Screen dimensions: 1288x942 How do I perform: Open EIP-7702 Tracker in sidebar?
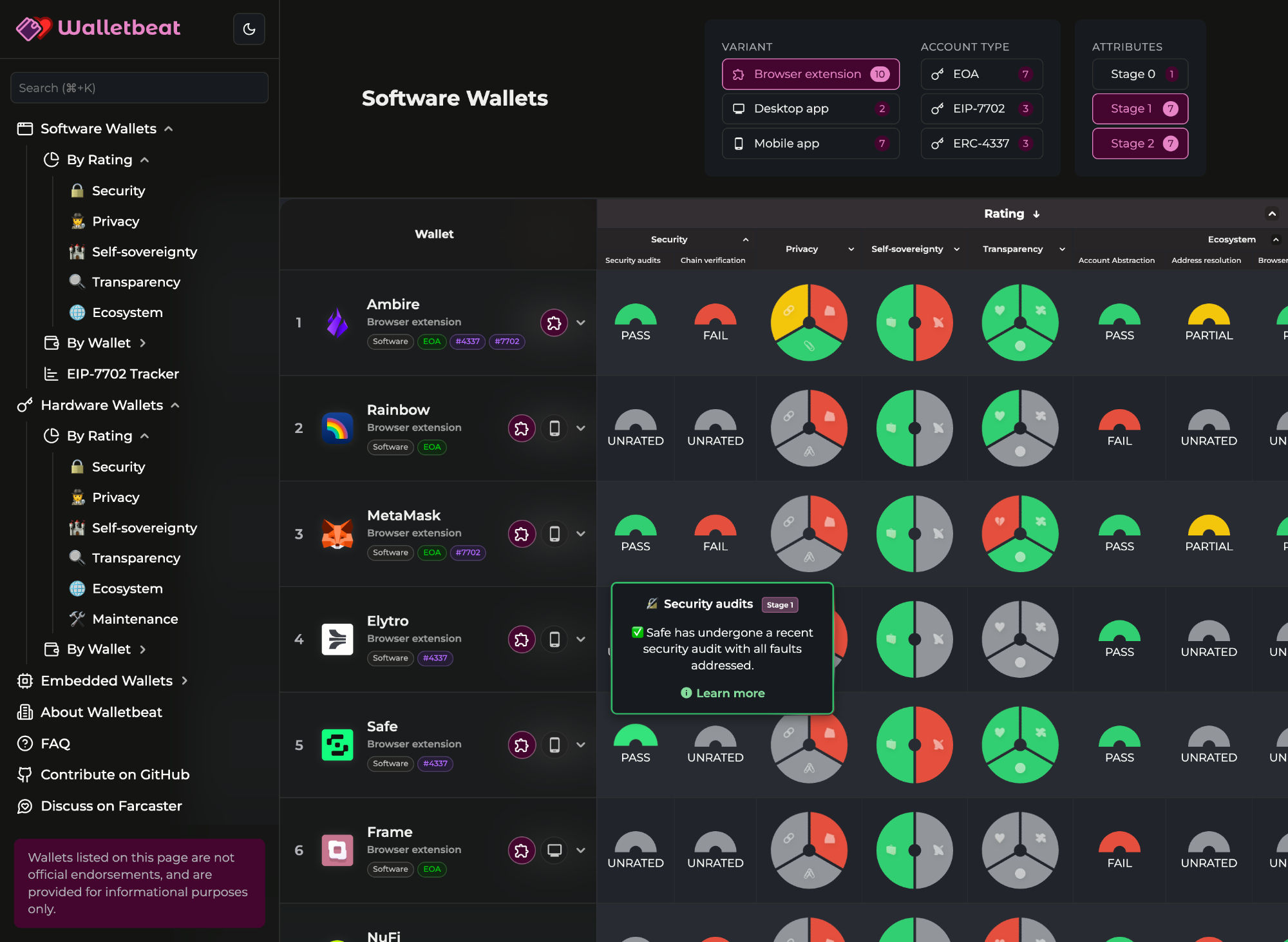tap(122, 374)
